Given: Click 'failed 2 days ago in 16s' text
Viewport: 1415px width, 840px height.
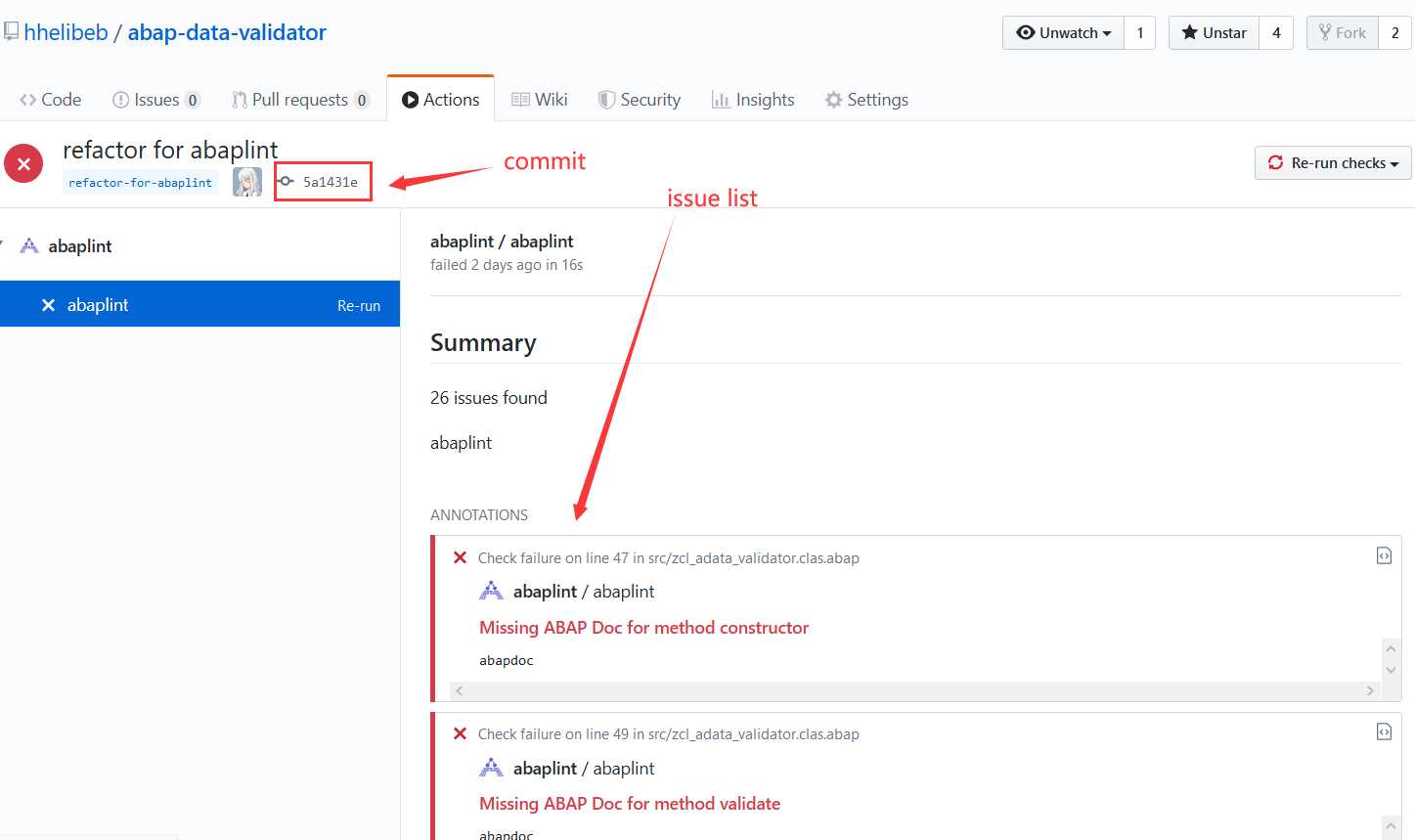Looking at the screenshot, I should click(507, 265).
